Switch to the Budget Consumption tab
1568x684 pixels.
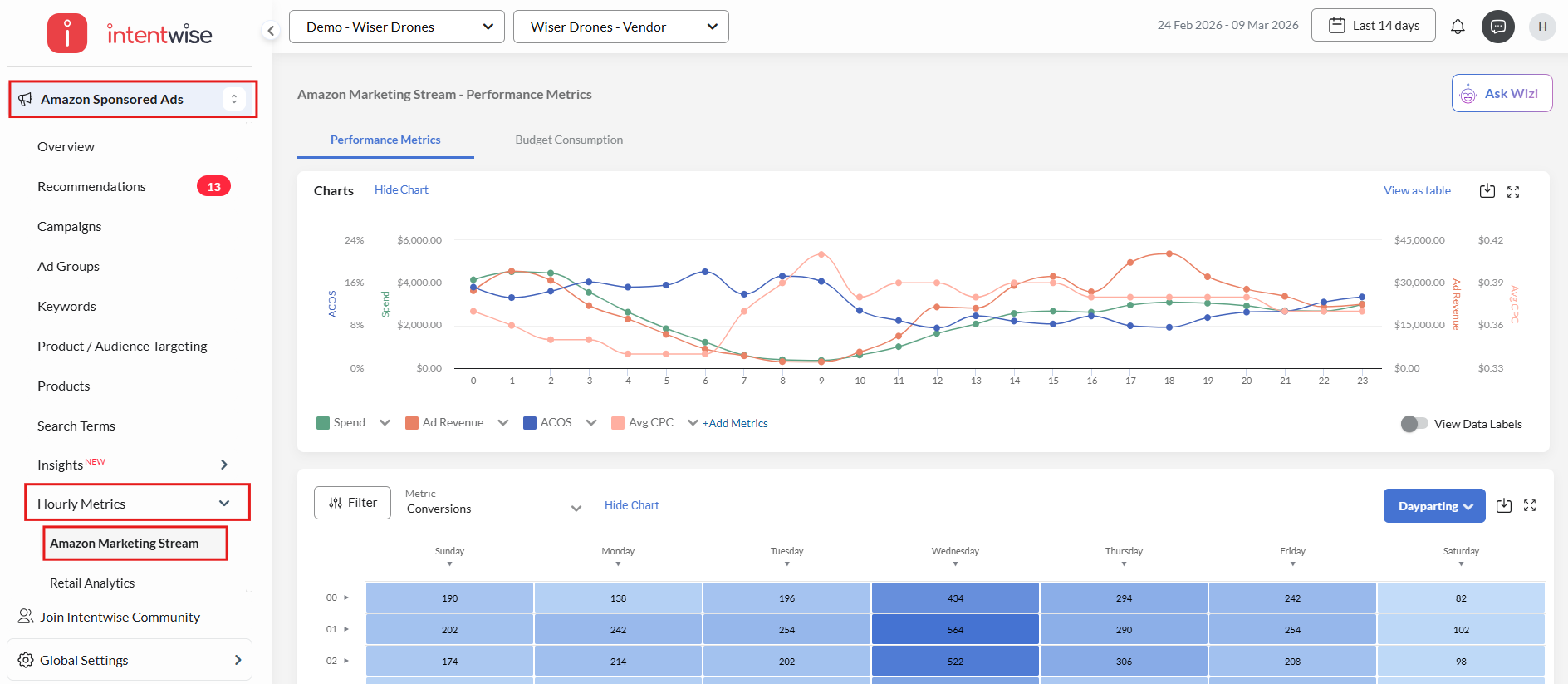[569, 140]
